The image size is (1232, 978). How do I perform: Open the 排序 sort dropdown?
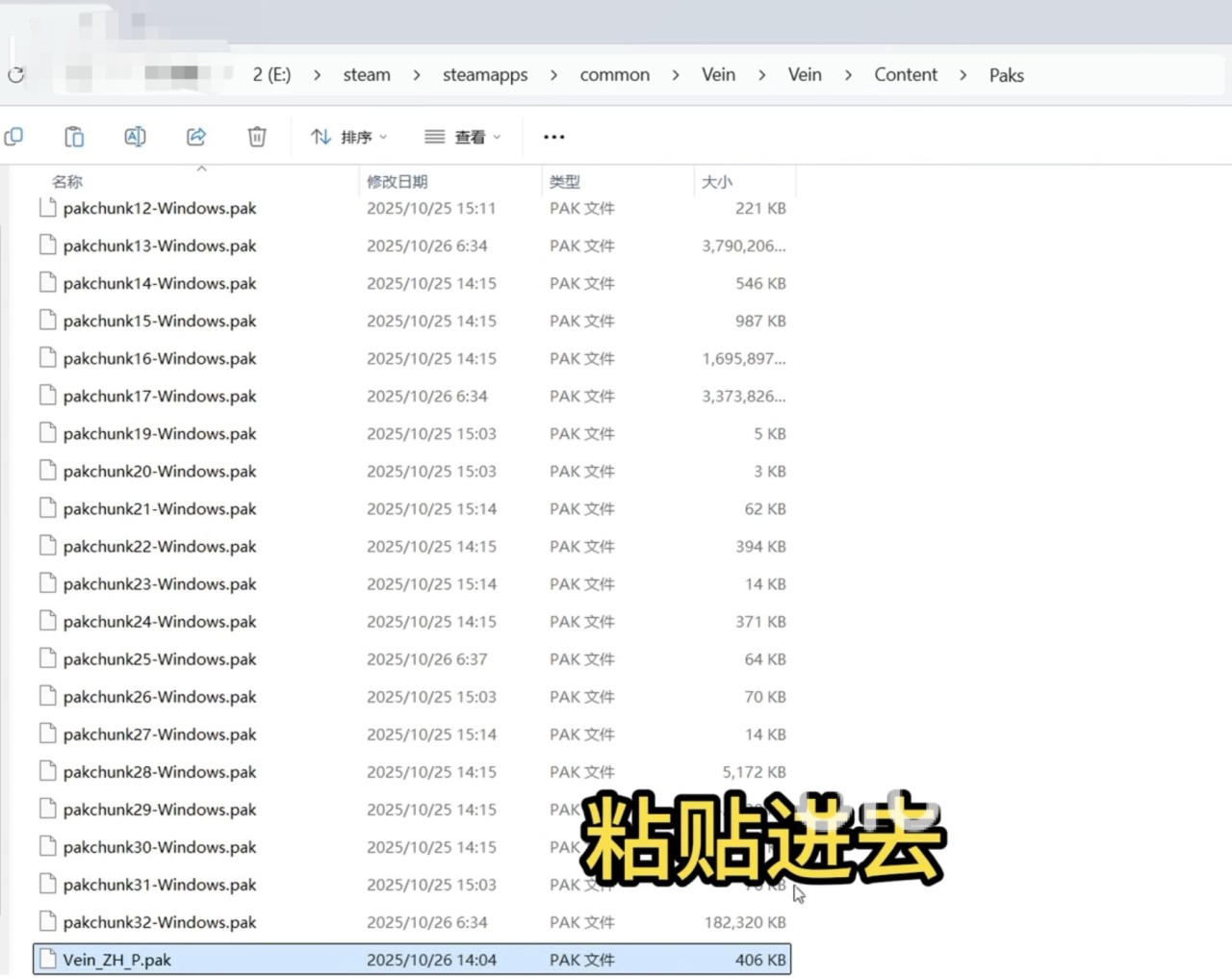point(348,137)
